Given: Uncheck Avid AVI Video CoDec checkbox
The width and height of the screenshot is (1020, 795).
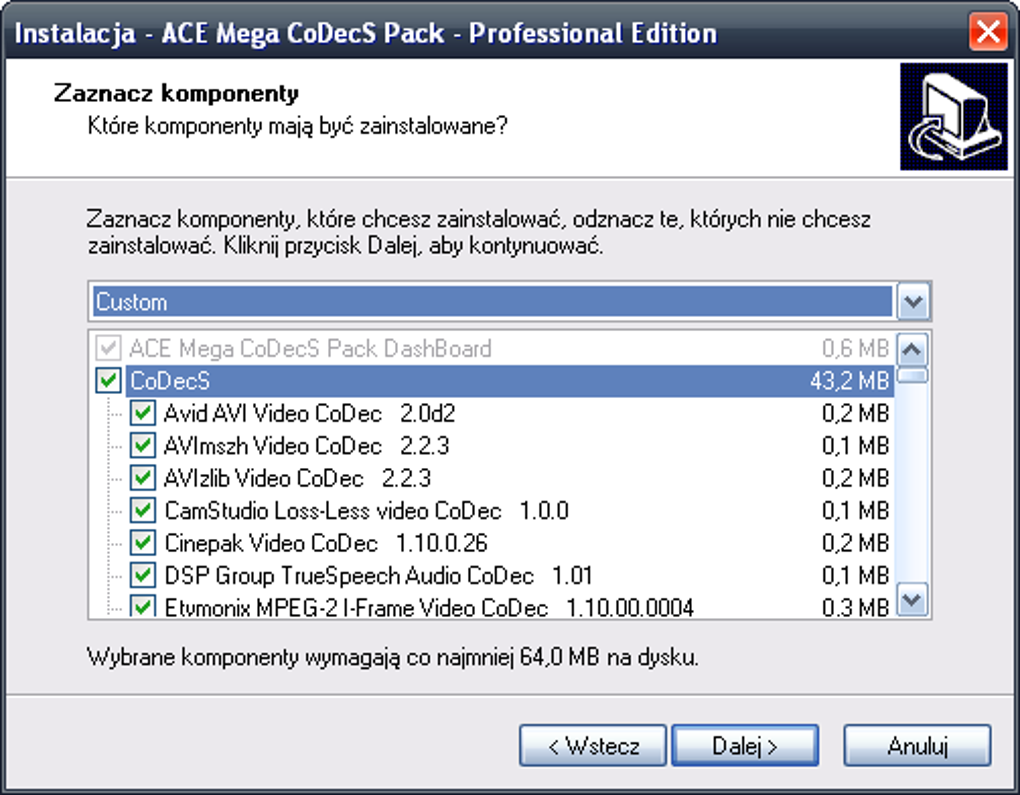Looking at the screenshot, I should coord(144,413).
